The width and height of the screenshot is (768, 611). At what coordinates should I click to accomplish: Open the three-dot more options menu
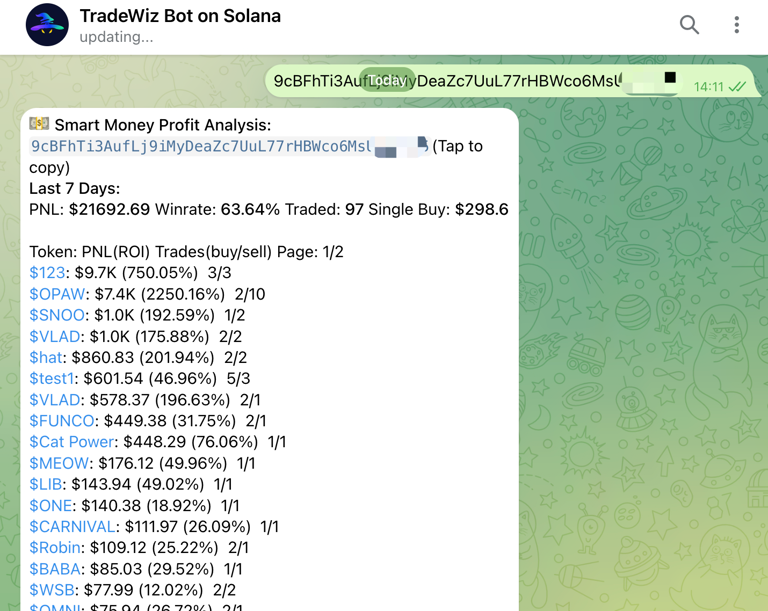coord(737,25)
